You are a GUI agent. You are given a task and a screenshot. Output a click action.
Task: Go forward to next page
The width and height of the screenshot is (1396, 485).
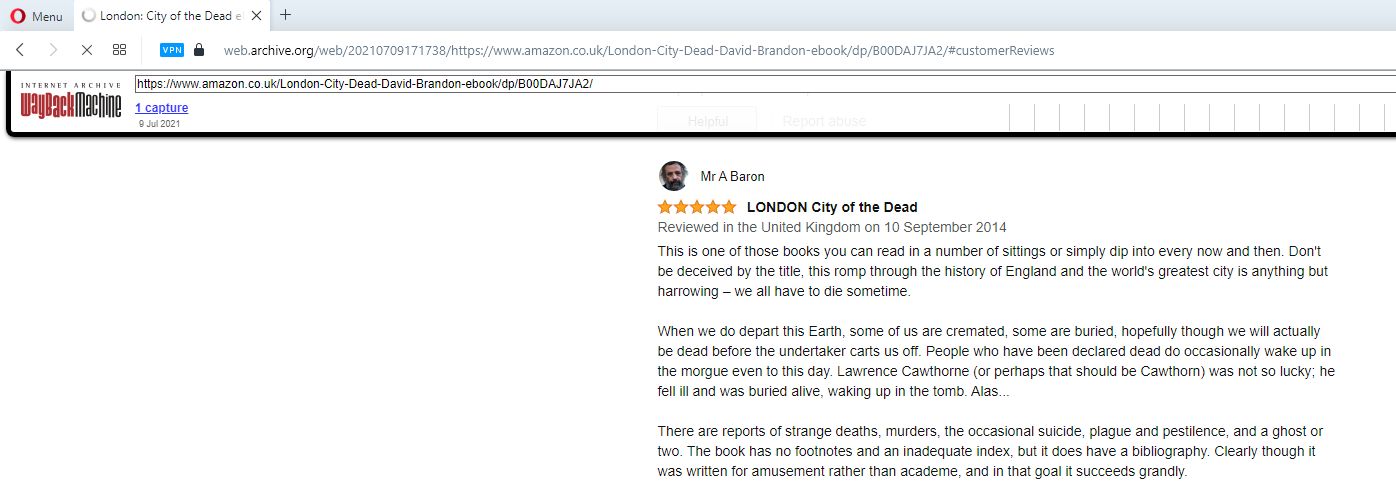tap(53, 50)
